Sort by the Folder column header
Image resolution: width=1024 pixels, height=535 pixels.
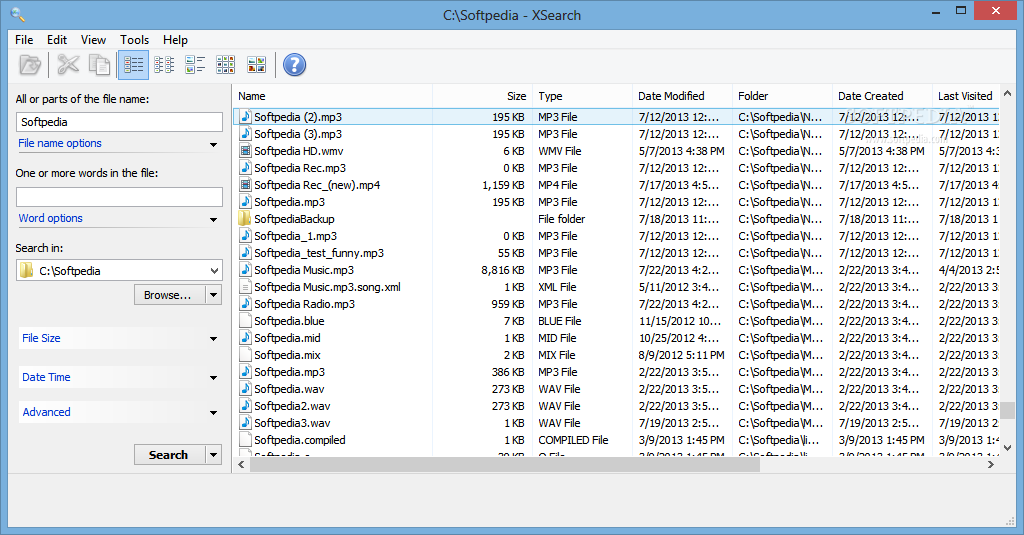[782, 96]
